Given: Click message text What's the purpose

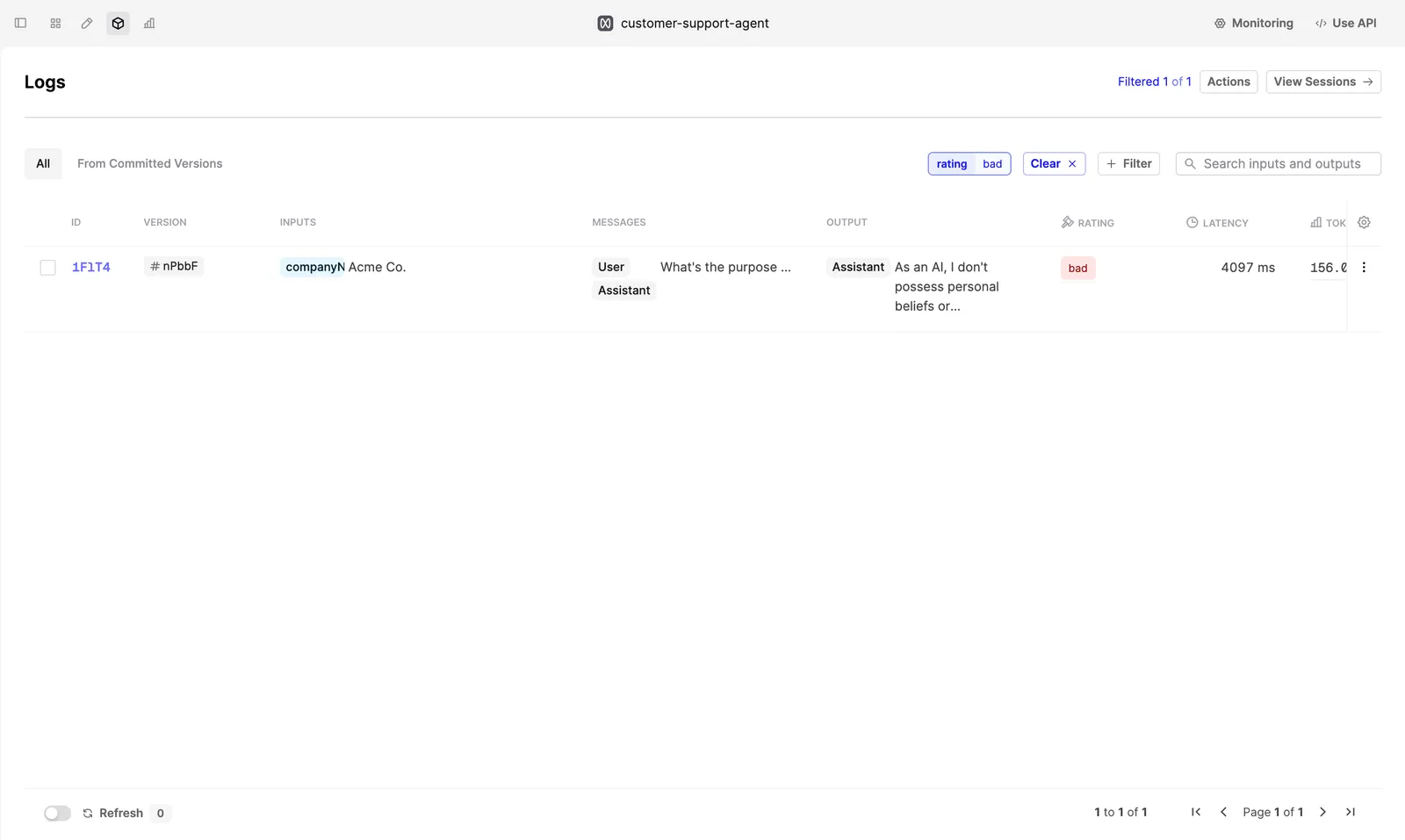Looking at the screenshot, I should click(725, 267).
